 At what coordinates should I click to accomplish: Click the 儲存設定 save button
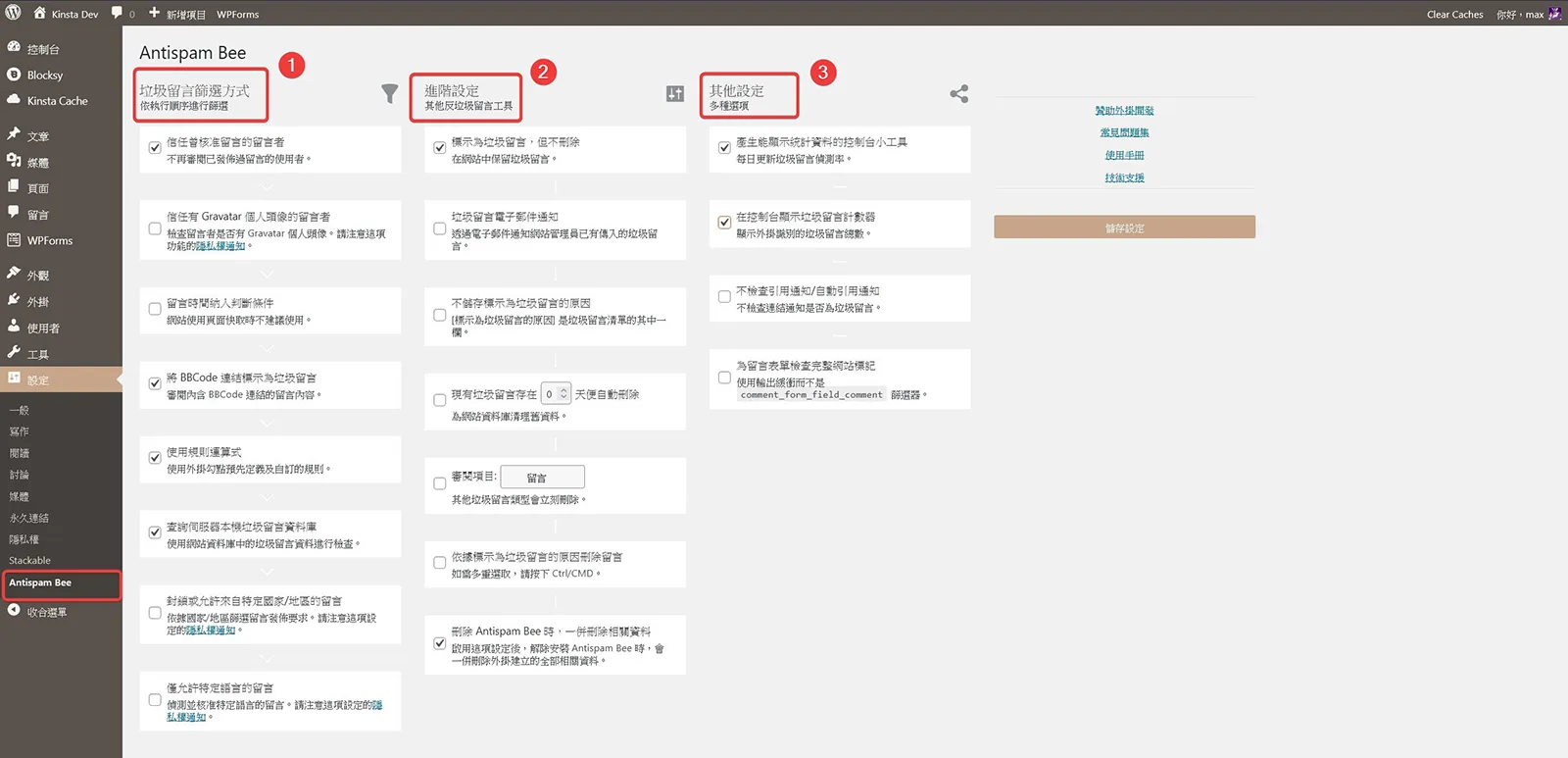click(x=1124, y=227)
